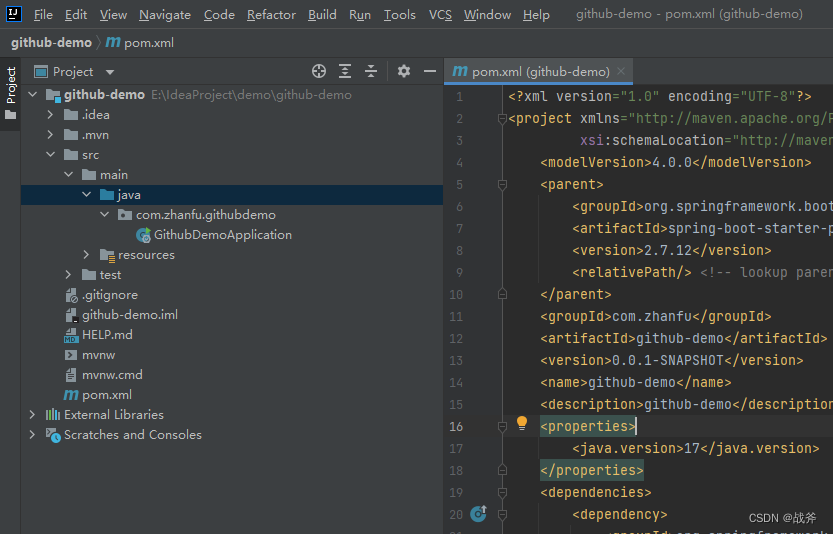Click the IntelliJ IDEA logo icon

tap(13, 13)
